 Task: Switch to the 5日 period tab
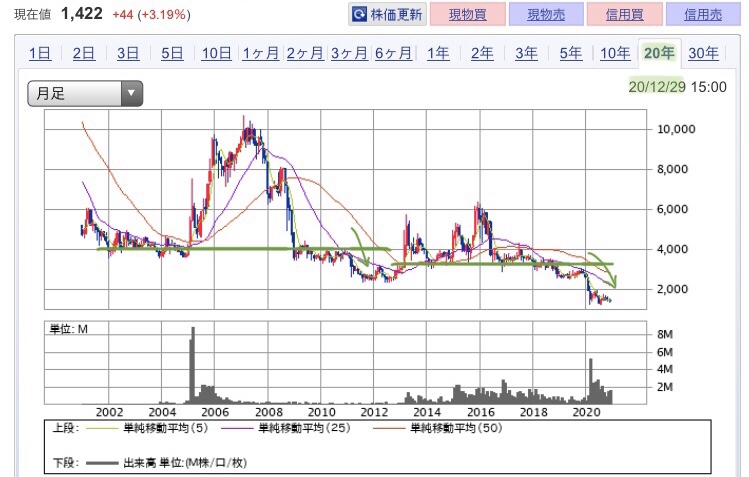pos(172,53)
